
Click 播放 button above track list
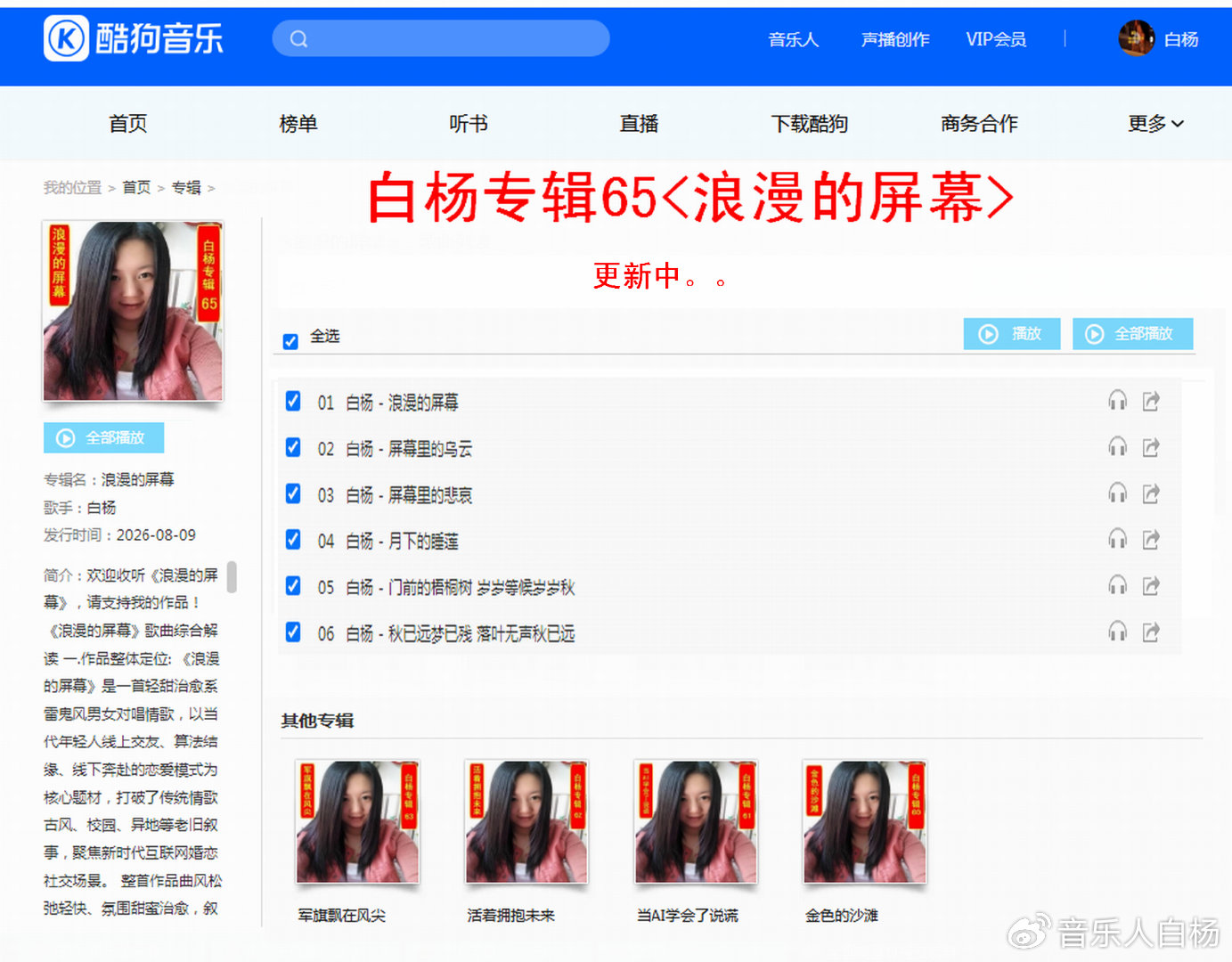[1012, 333]
